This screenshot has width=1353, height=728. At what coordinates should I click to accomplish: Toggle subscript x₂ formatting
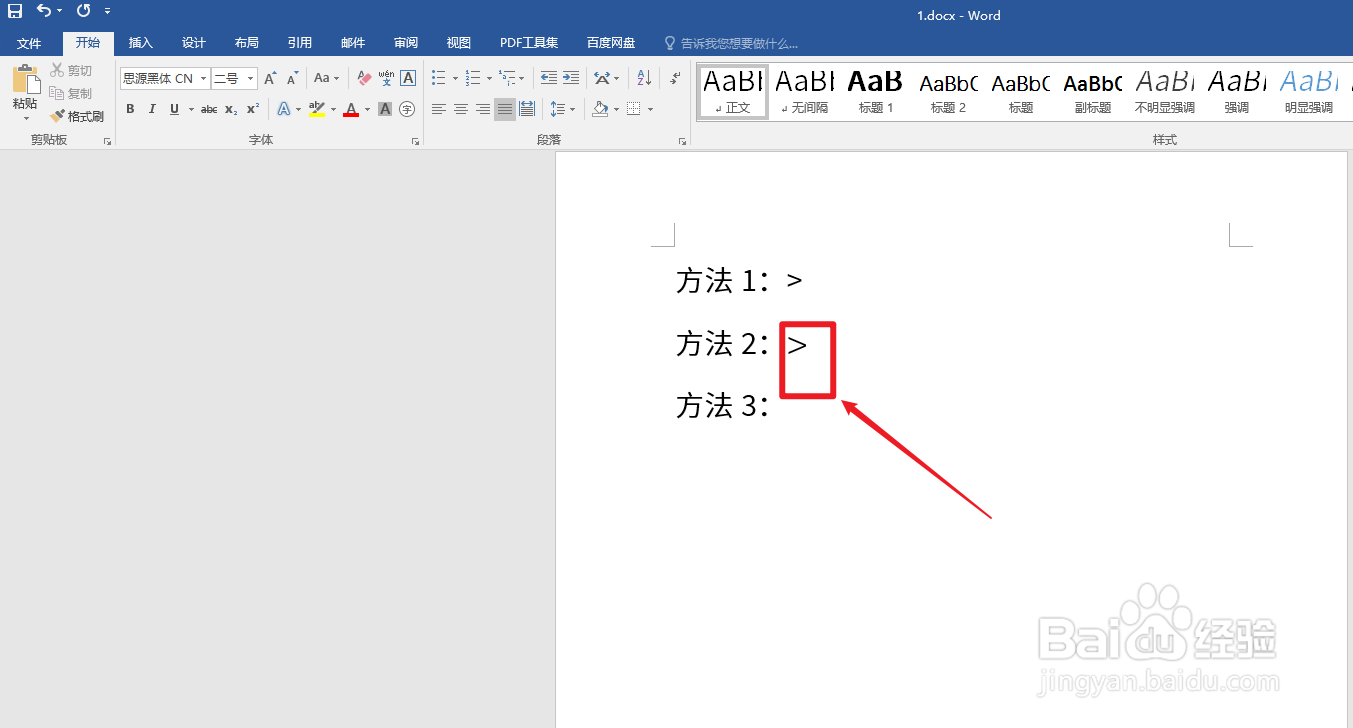(231, 109)
